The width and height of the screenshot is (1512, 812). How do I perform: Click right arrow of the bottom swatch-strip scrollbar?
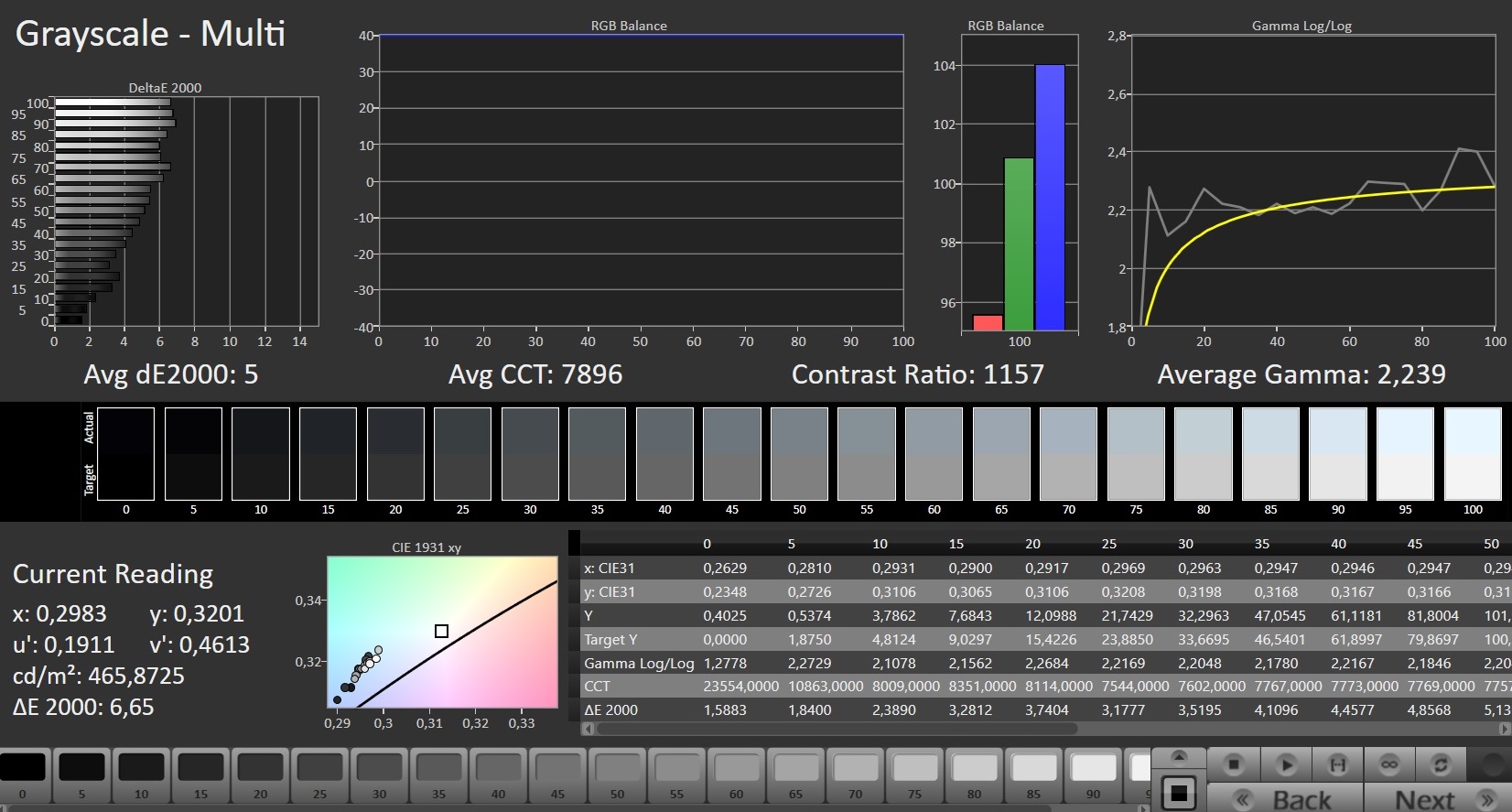[x=1144, y=808]
